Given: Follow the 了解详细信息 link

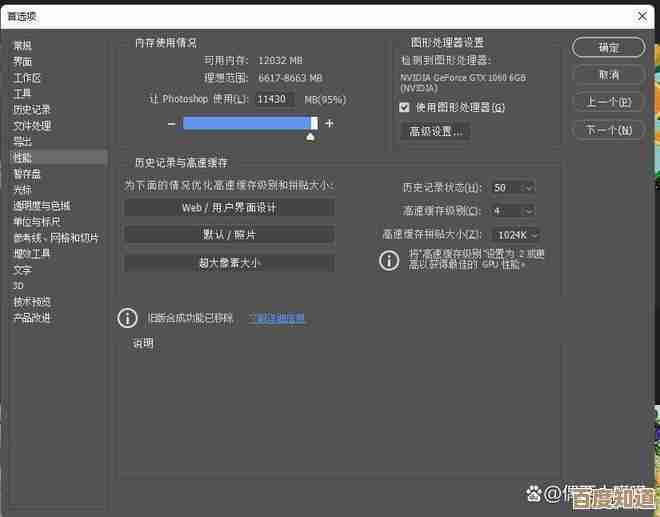Looking at the screenshot, I should tap(277, 318).
